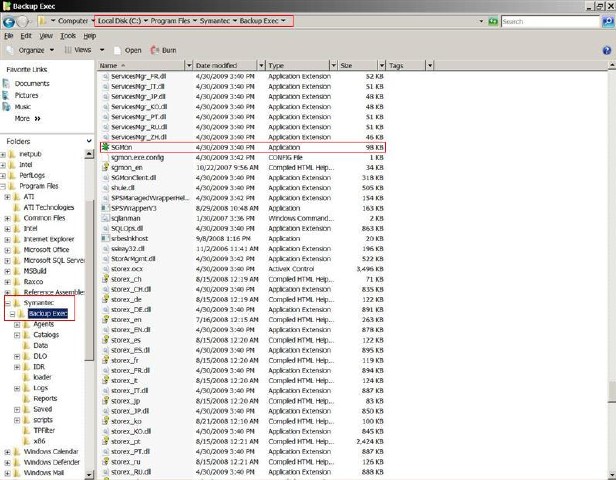Open the Views dropdown arrow
The height and width of the screenshot is (480, 616).
102,50
